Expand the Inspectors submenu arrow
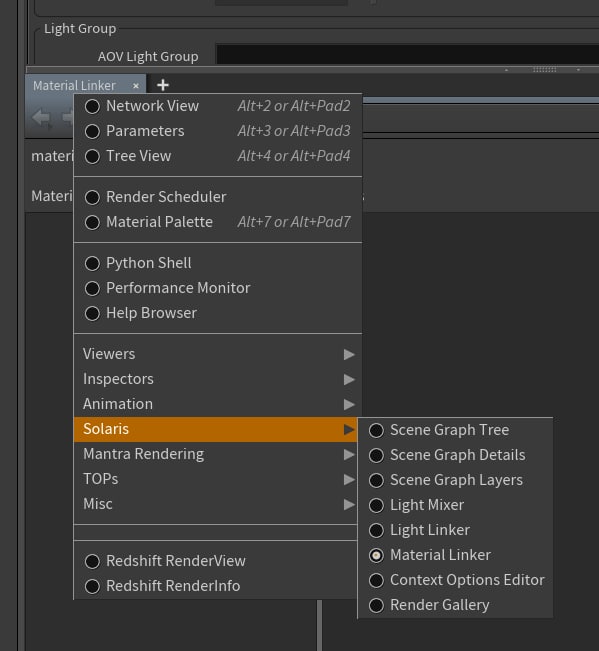599x651 pixels. [349, 379]
